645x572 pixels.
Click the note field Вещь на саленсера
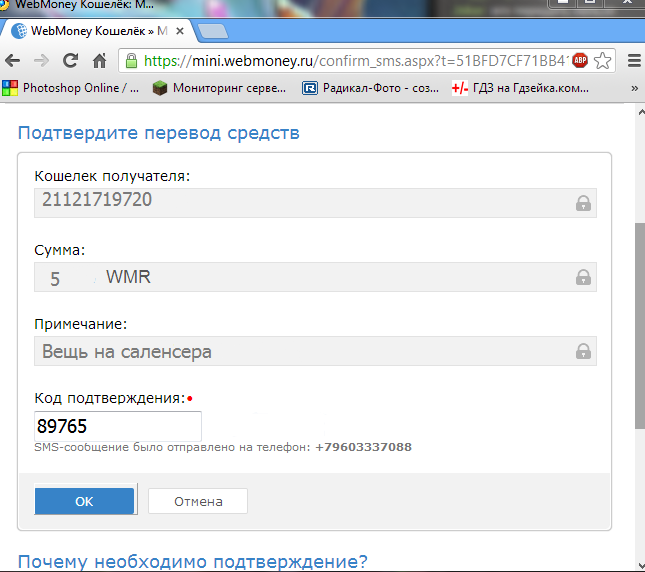pyautogui.click(x=315, y=351)
